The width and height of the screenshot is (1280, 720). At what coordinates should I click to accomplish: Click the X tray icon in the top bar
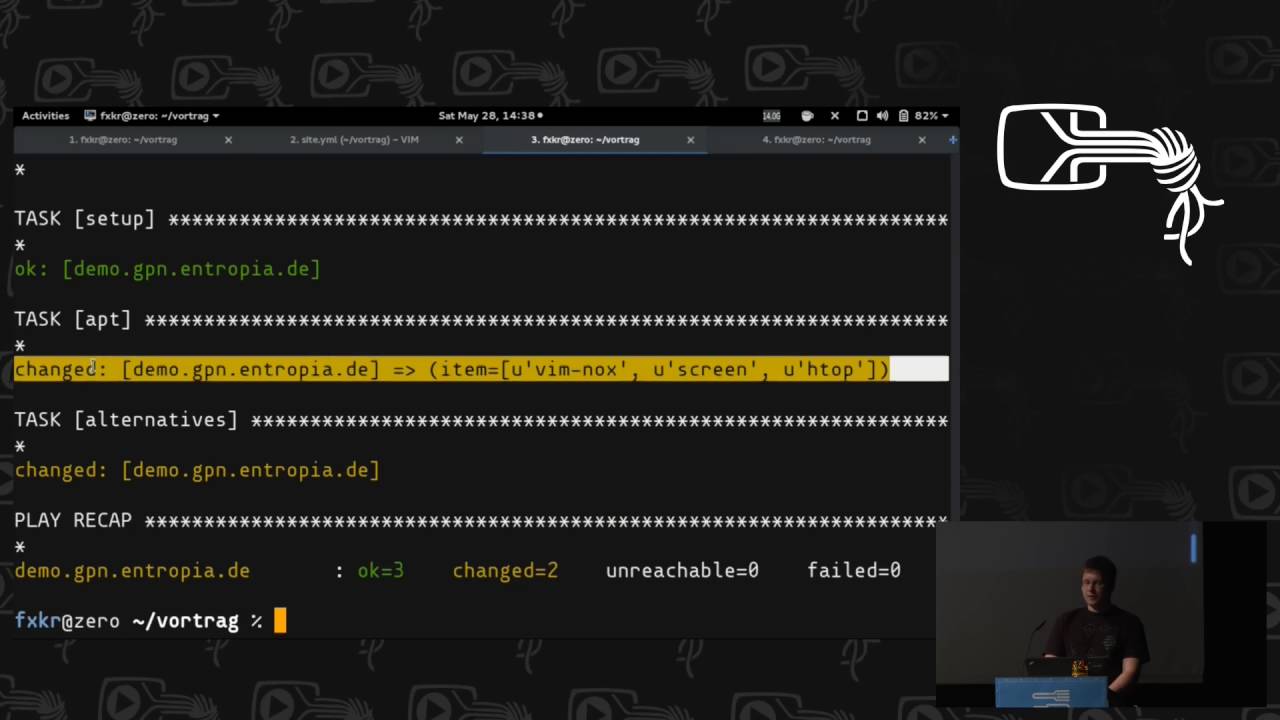coord(835,116)
